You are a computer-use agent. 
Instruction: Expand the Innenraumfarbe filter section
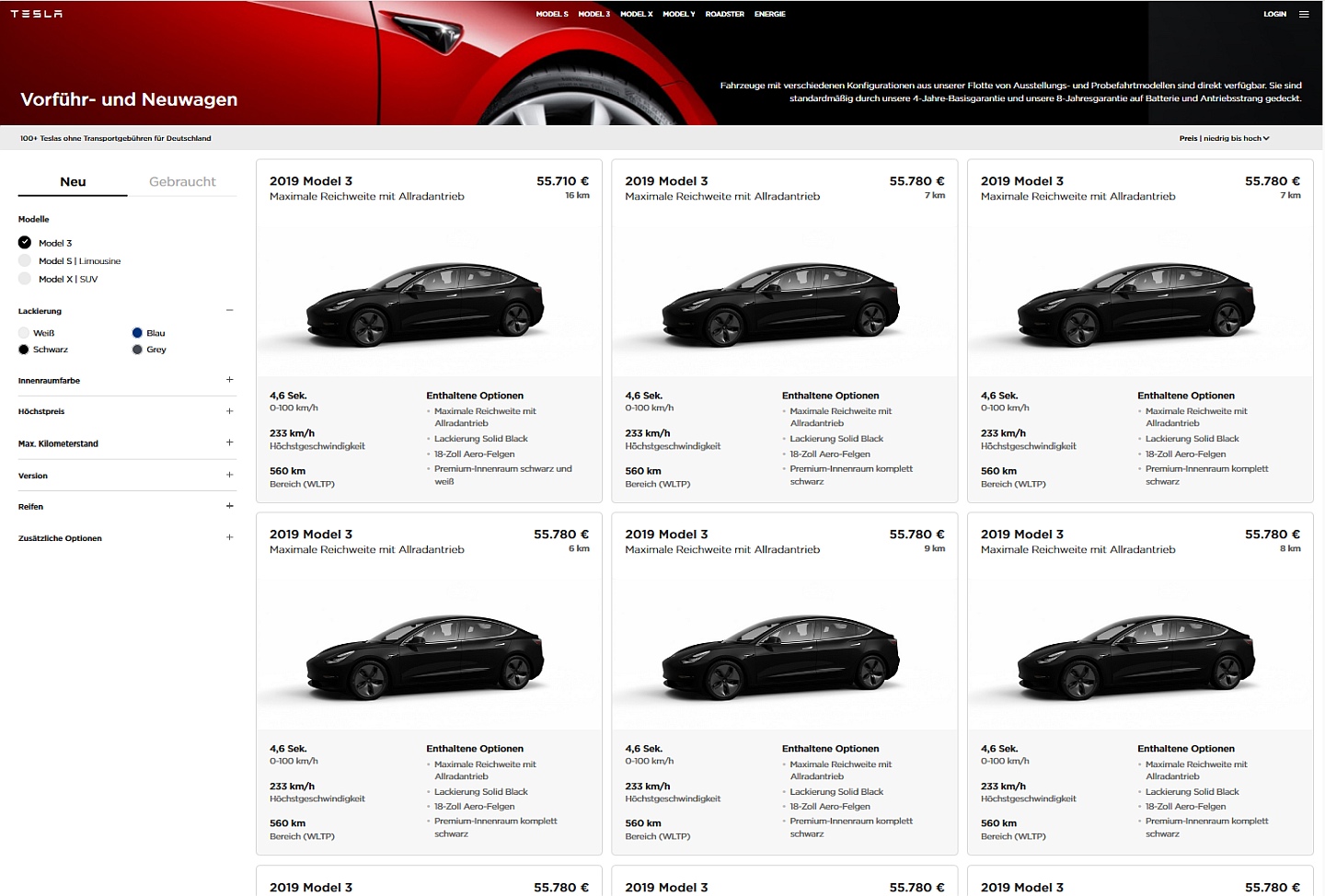[229, 380]
